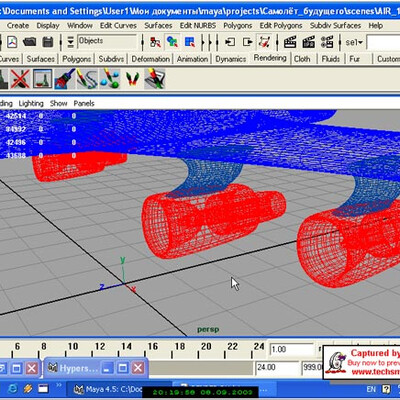This screenshot has height=400, width=400.
Task: Switch to the Fur shelf tab
Action: [x=354, y=59]
